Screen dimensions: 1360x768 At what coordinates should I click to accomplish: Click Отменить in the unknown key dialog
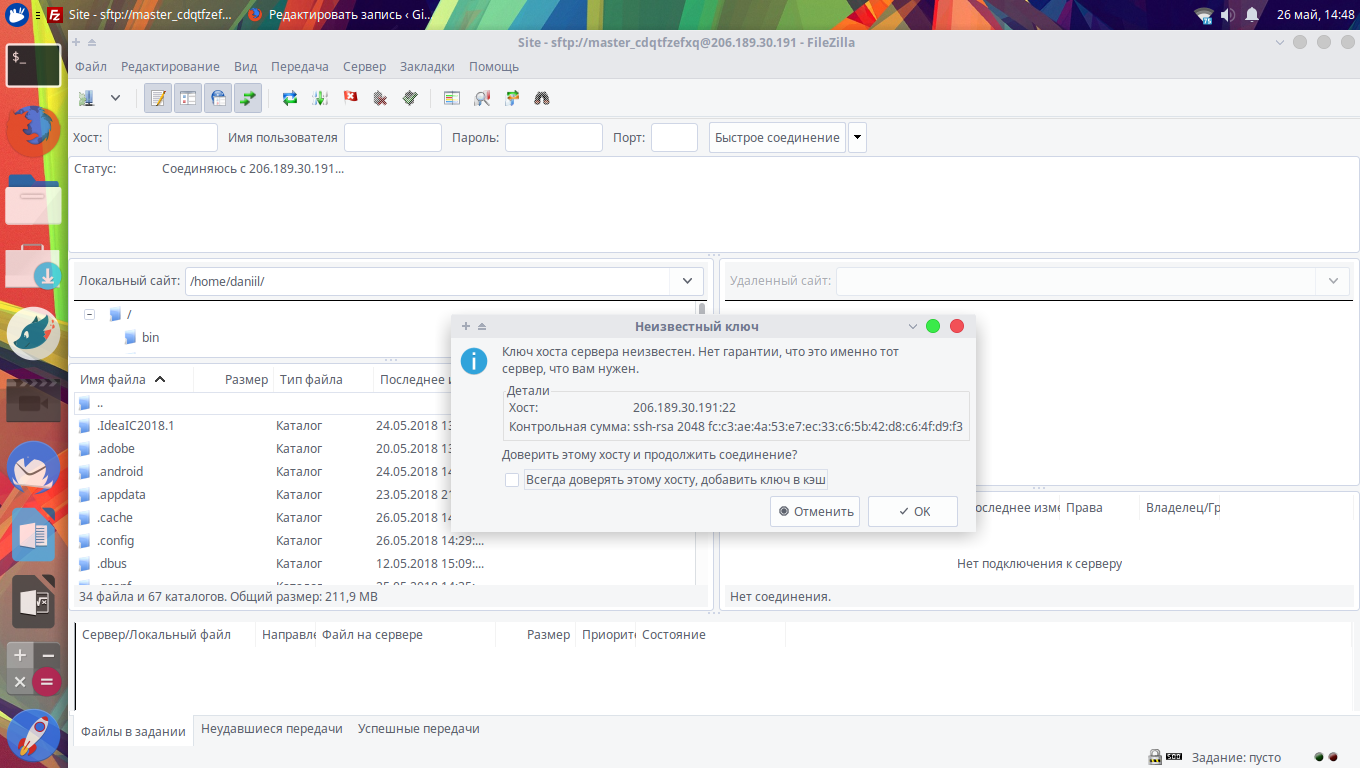[x=816, y=512]
